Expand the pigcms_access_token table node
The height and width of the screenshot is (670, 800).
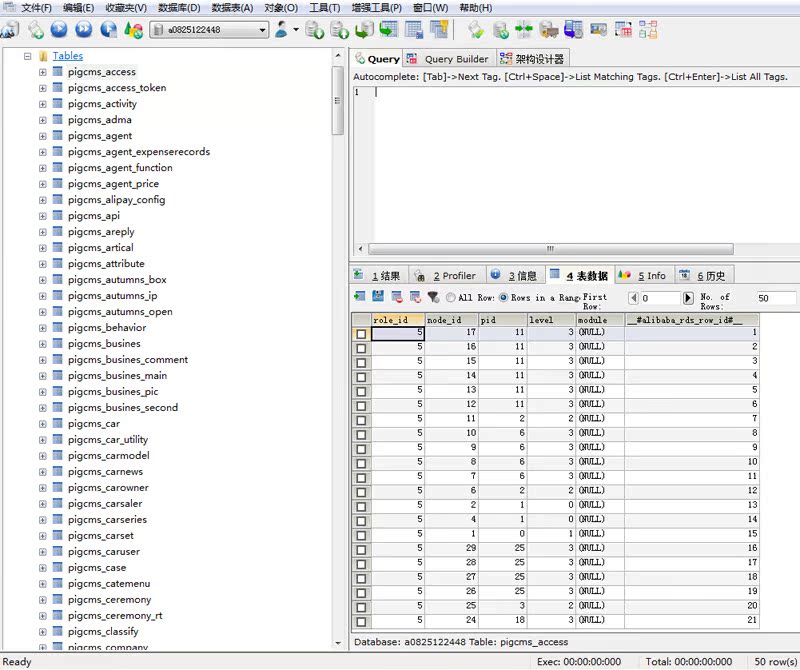tap(43, 88)
